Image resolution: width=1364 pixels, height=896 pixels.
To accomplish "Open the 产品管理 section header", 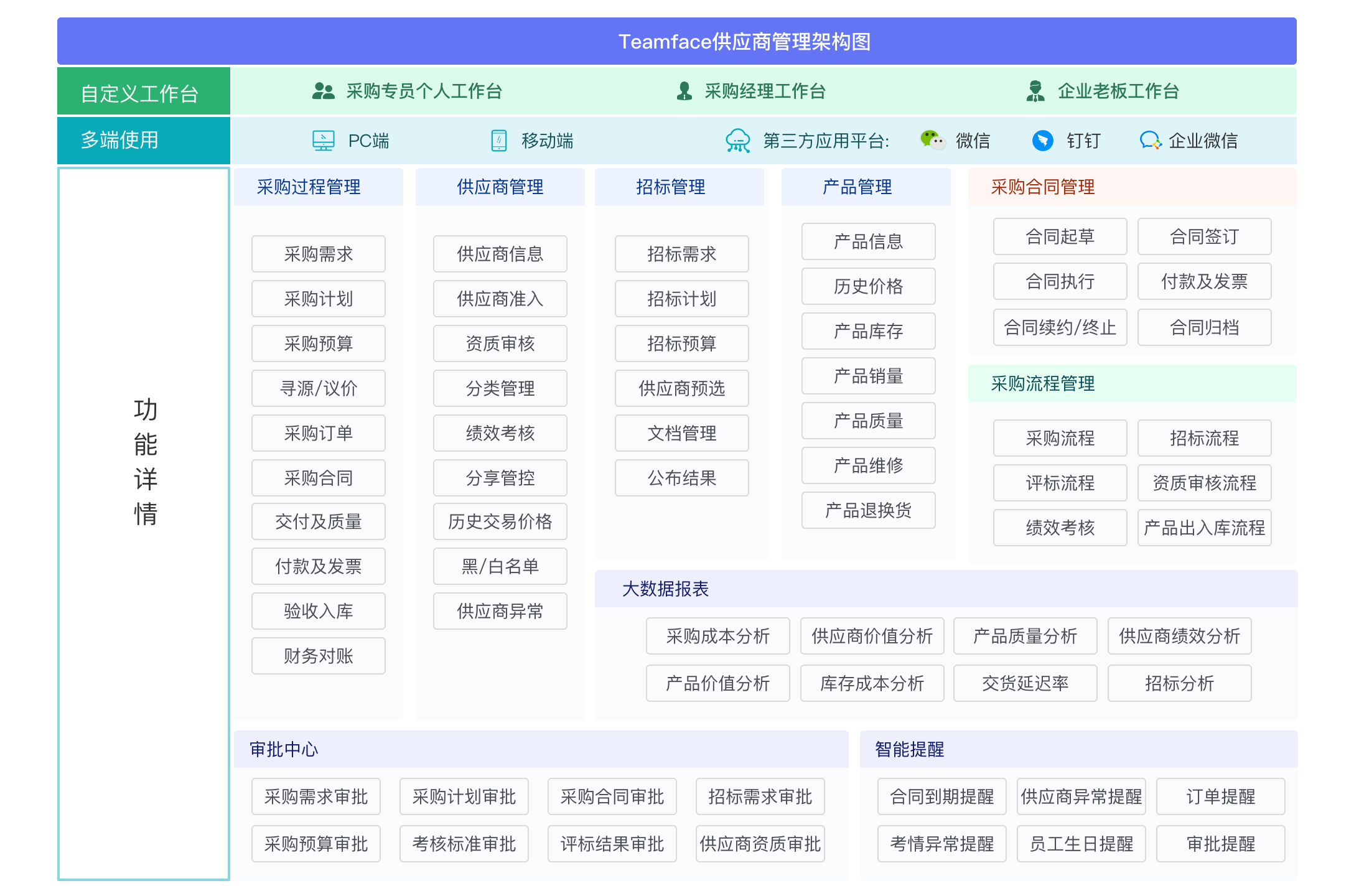I will [866, 187].
